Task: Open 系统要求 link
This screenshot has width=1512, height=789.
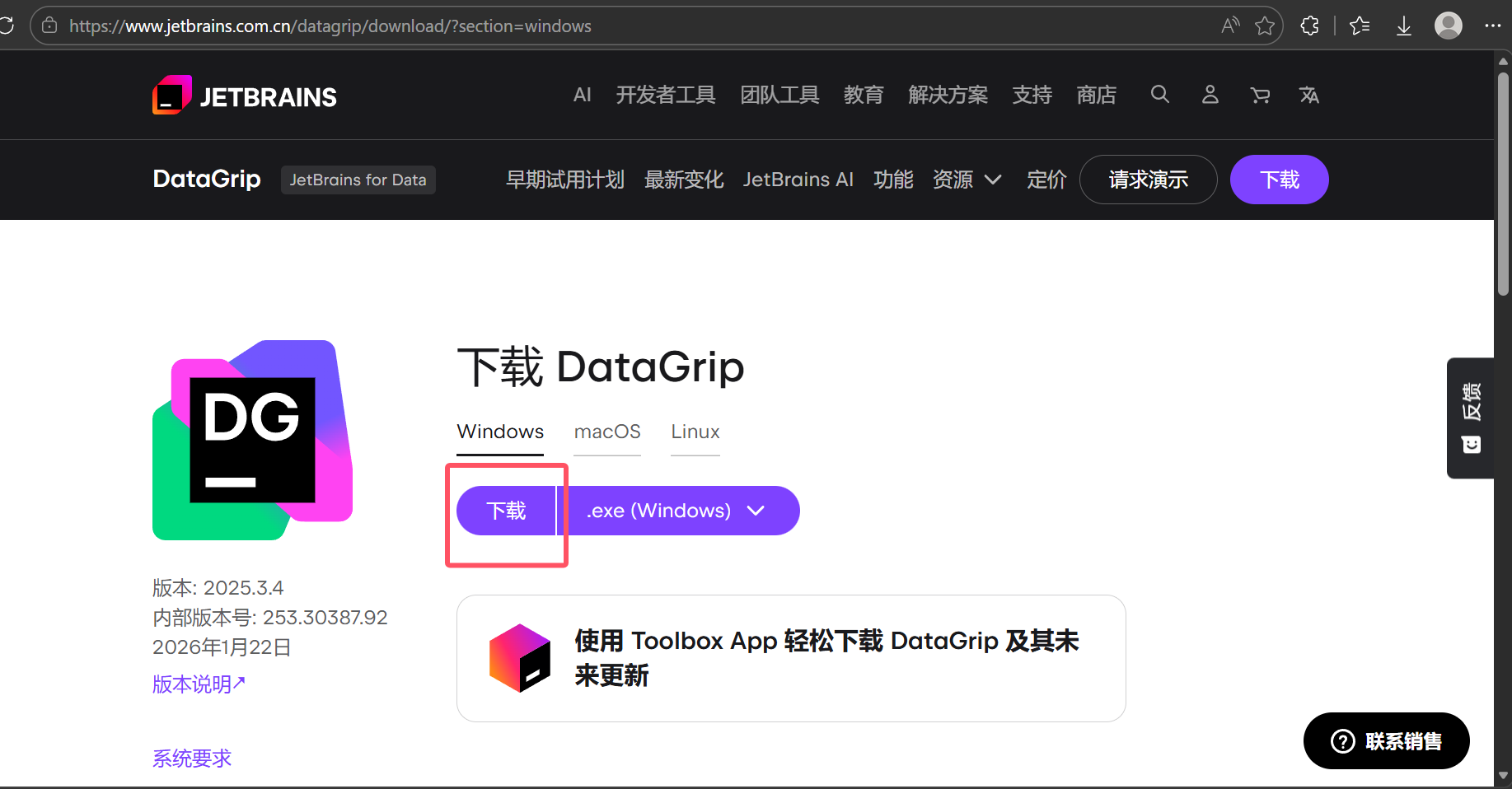Action: [x=192, y=758]
